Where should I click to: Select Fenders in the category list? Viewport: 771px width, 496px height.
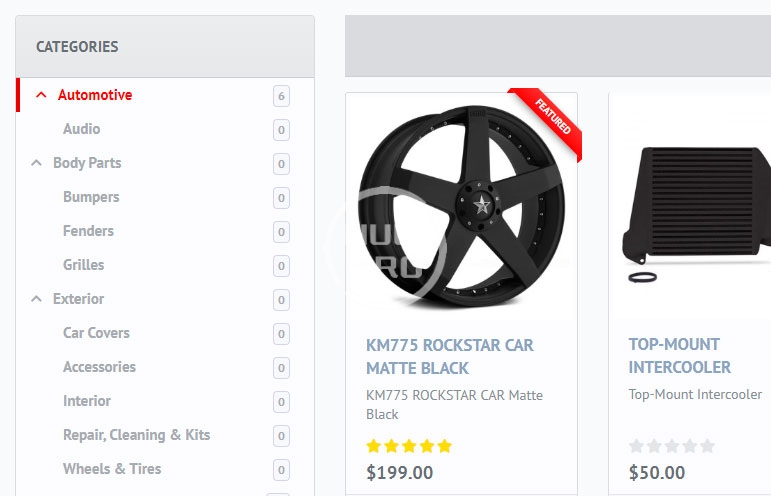pos(88,231)
